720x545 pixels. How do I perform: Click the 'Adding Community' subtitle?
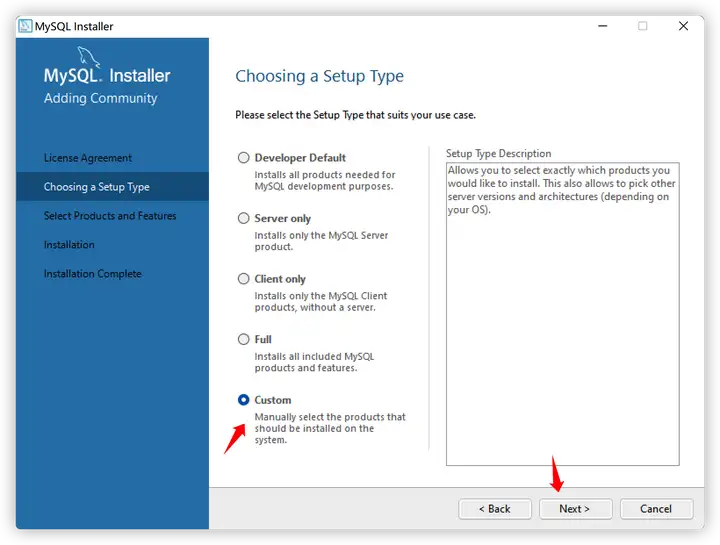(101, 98)
